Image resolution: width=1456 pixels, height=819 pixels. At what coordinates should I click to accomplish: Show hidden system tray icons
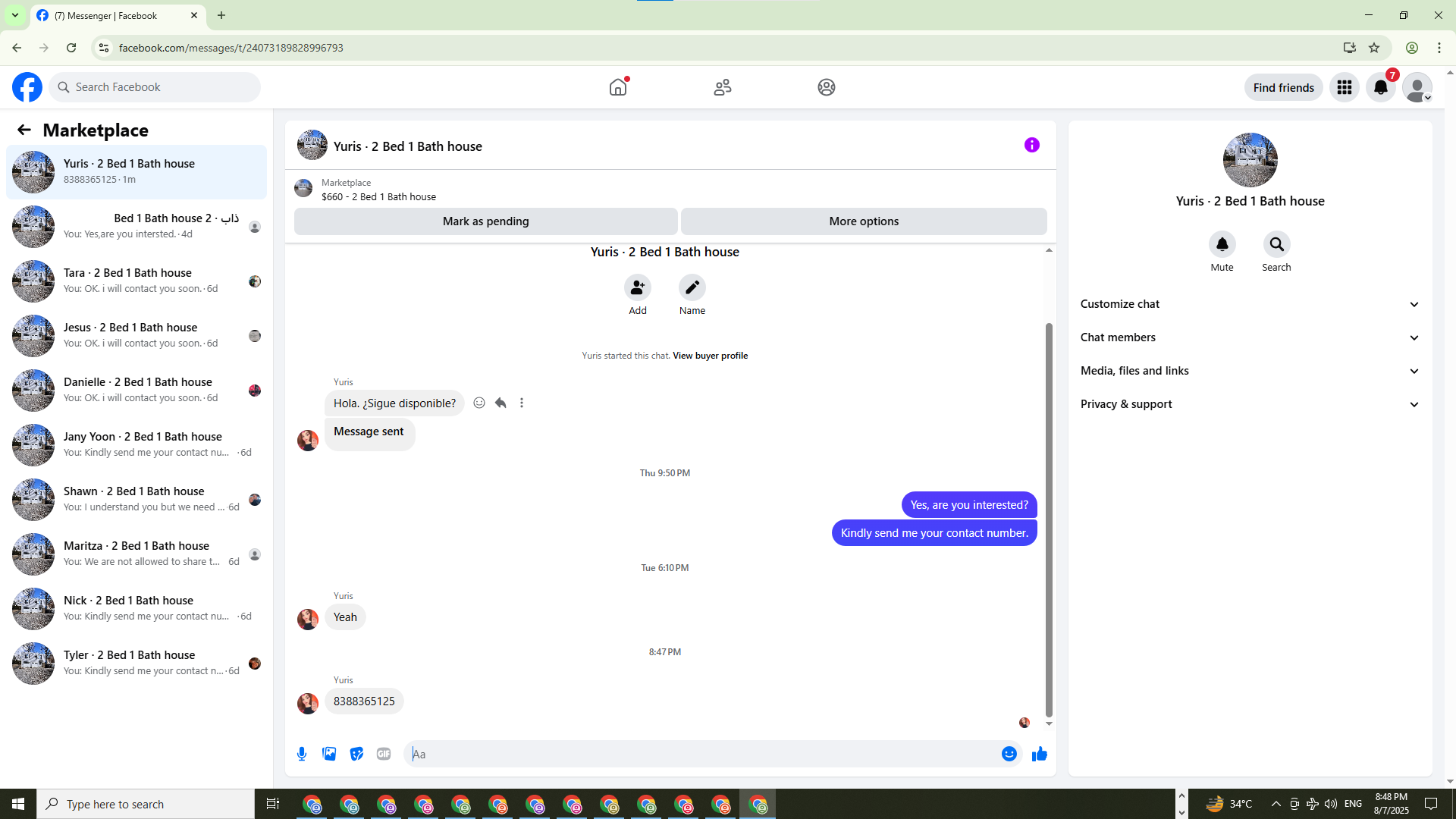[1276, 804]
